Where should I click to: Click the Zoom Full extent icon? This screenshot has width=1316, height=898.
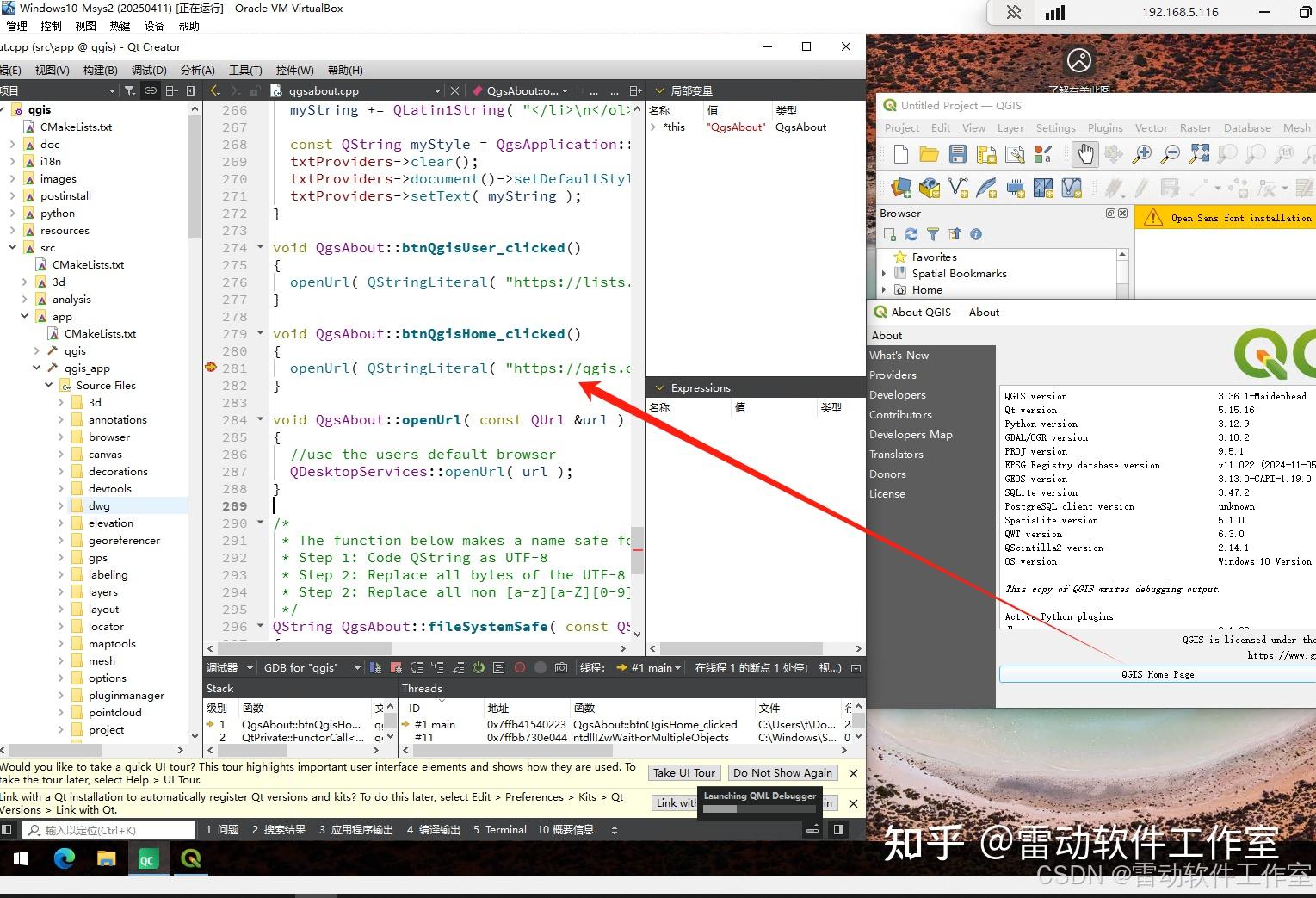[x=1199, y=154]
